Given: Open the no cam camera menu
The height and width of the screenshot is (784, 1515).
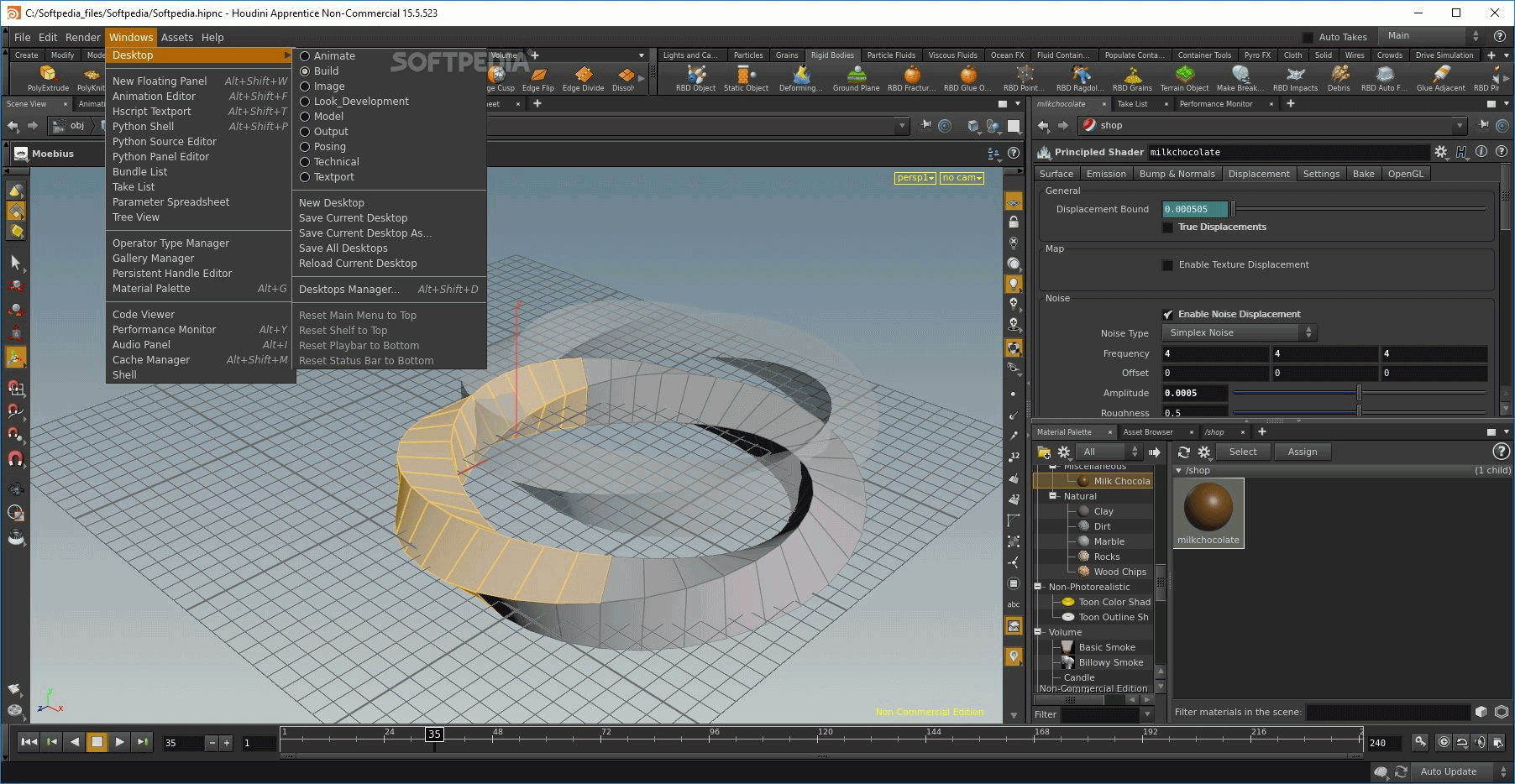Looking at the screenshot, I should pyautogui.click(x=962, y=178).
